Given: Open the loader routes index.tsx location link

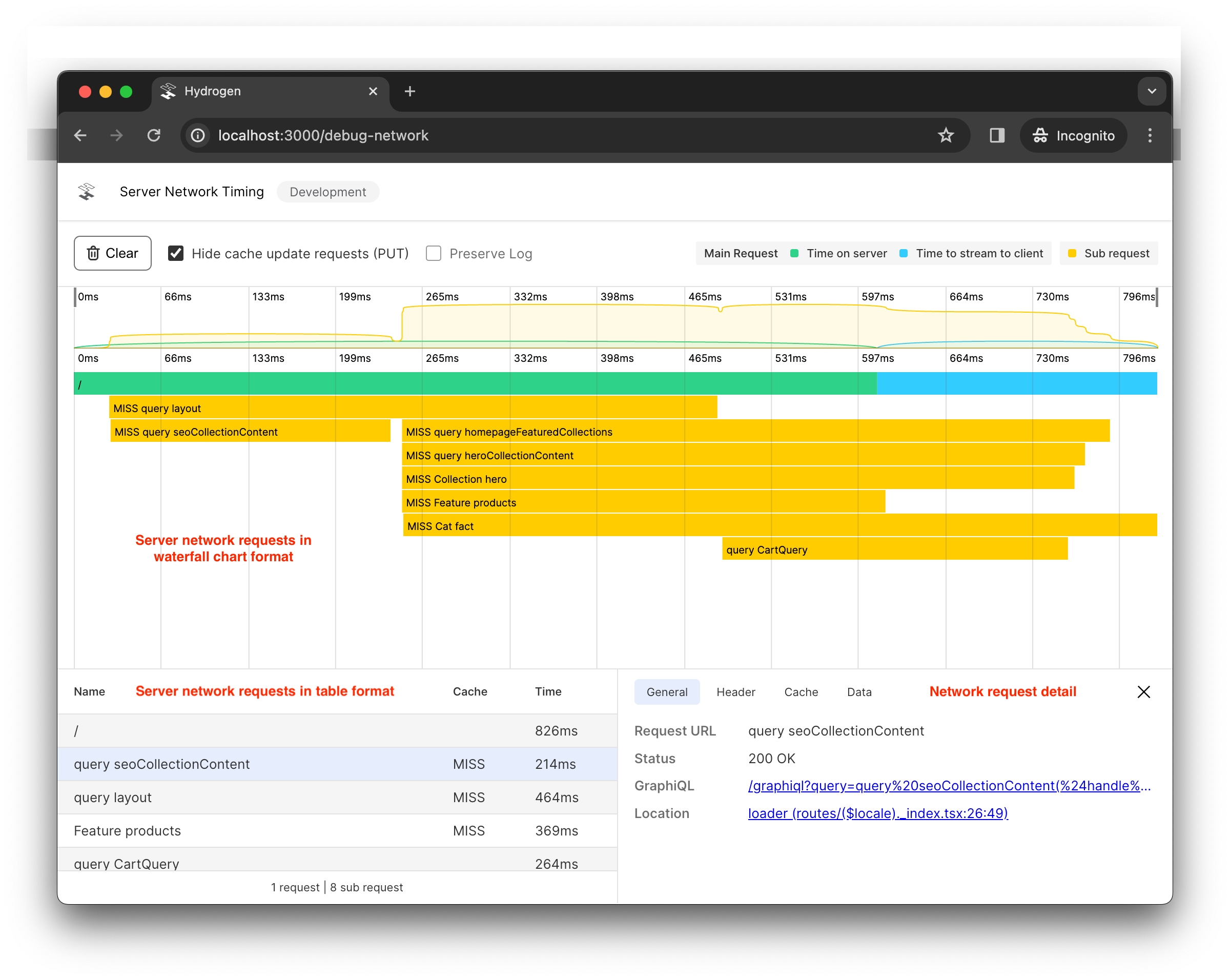Looking at the screenshot, I should click(x=877, y=813).
